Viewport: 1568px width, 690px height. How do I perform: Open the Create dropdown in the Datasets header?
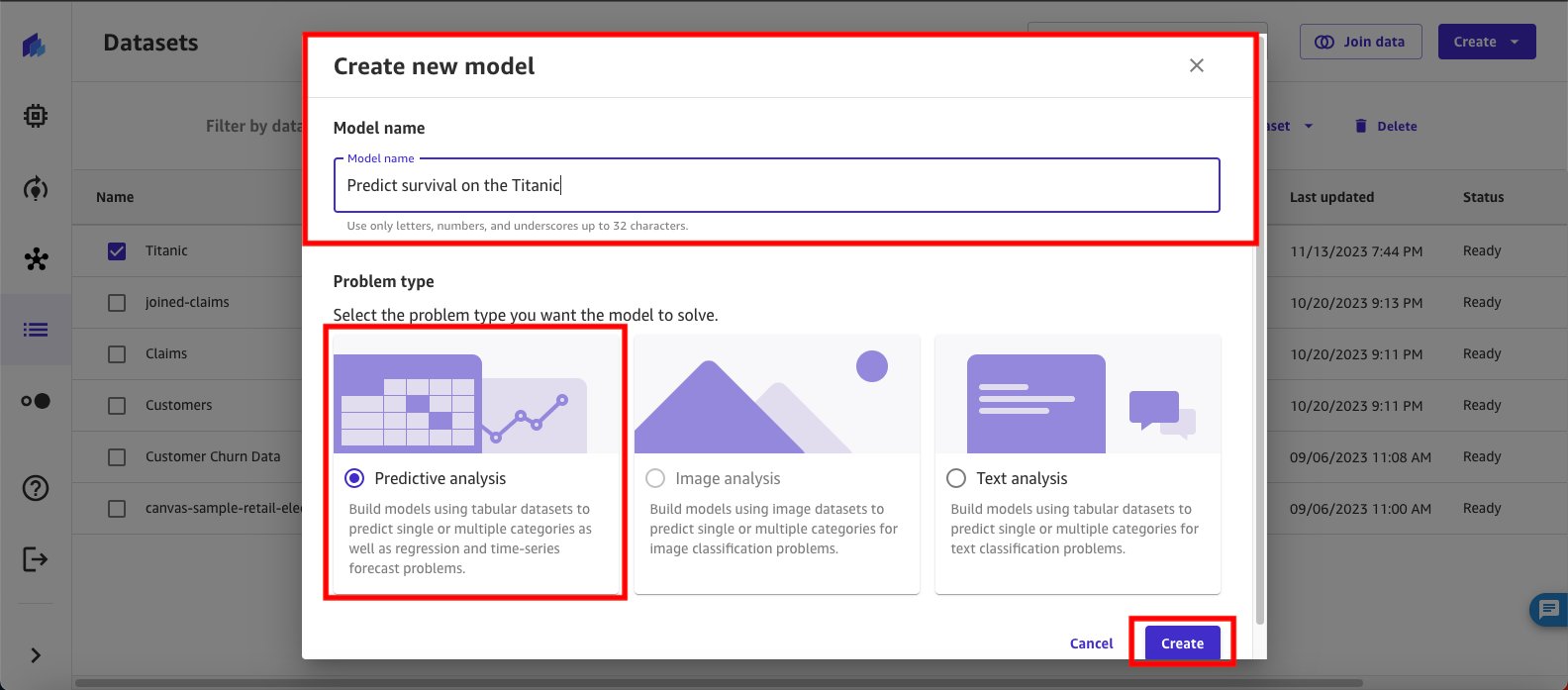1487,42
